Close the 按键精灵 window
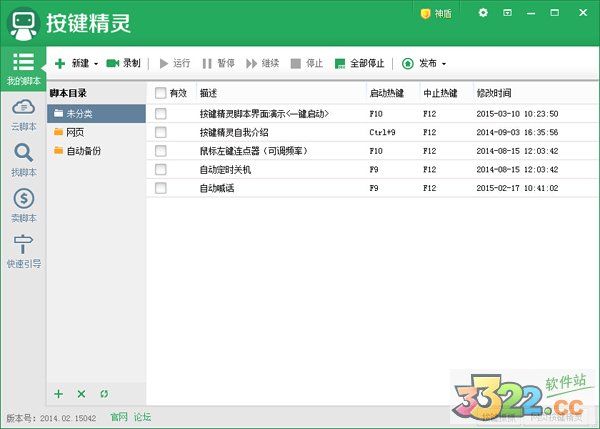Image resolution: width=600 pixels, height=429 pixels. [583, 13]
